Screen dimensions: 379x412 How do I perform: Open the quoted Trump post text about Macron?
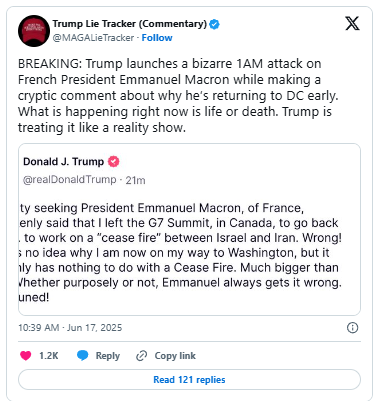click(x=180, y=252)
